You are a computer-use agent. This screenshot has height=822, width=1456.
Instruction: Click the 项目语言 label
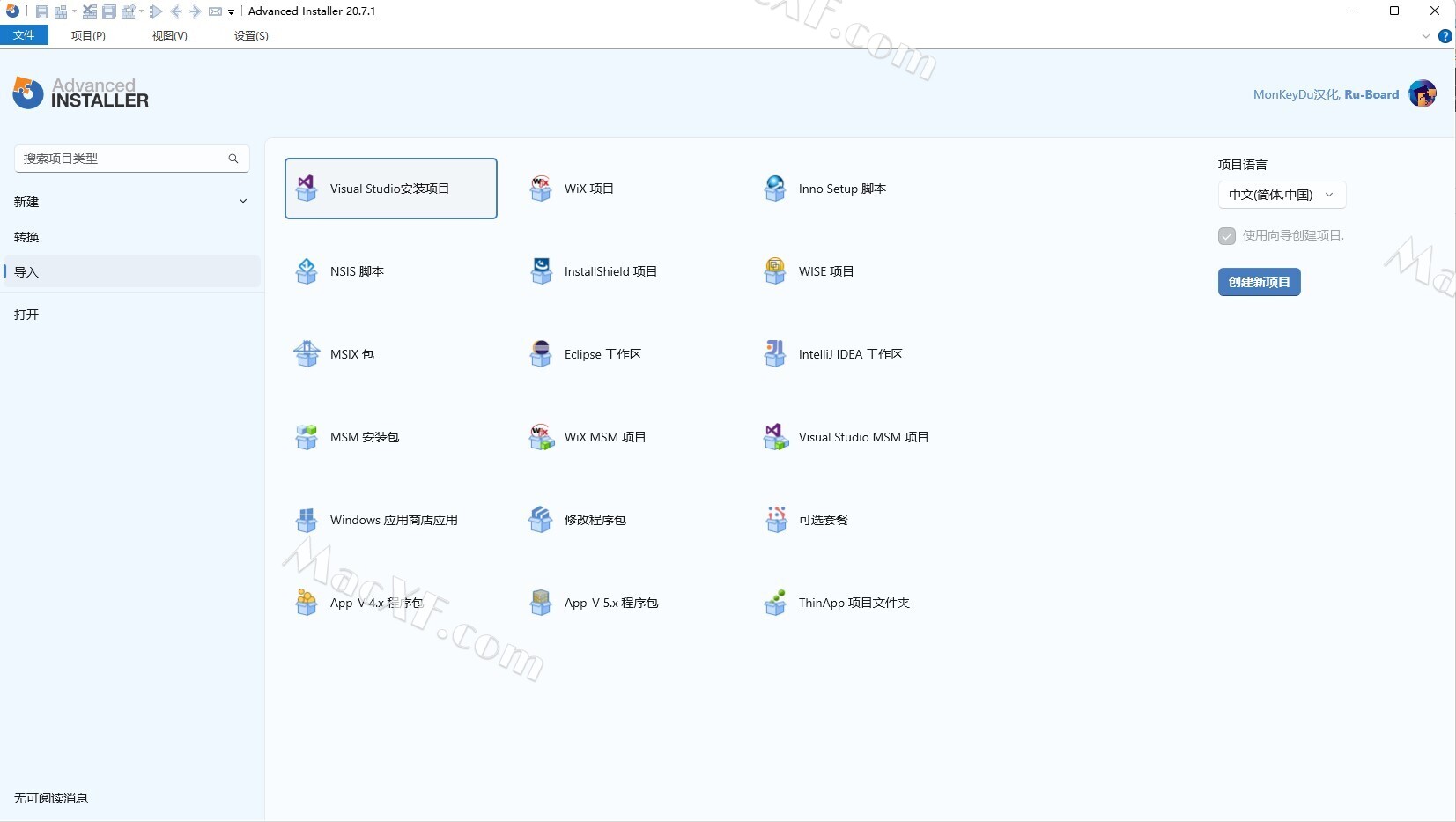point(1243,165)
